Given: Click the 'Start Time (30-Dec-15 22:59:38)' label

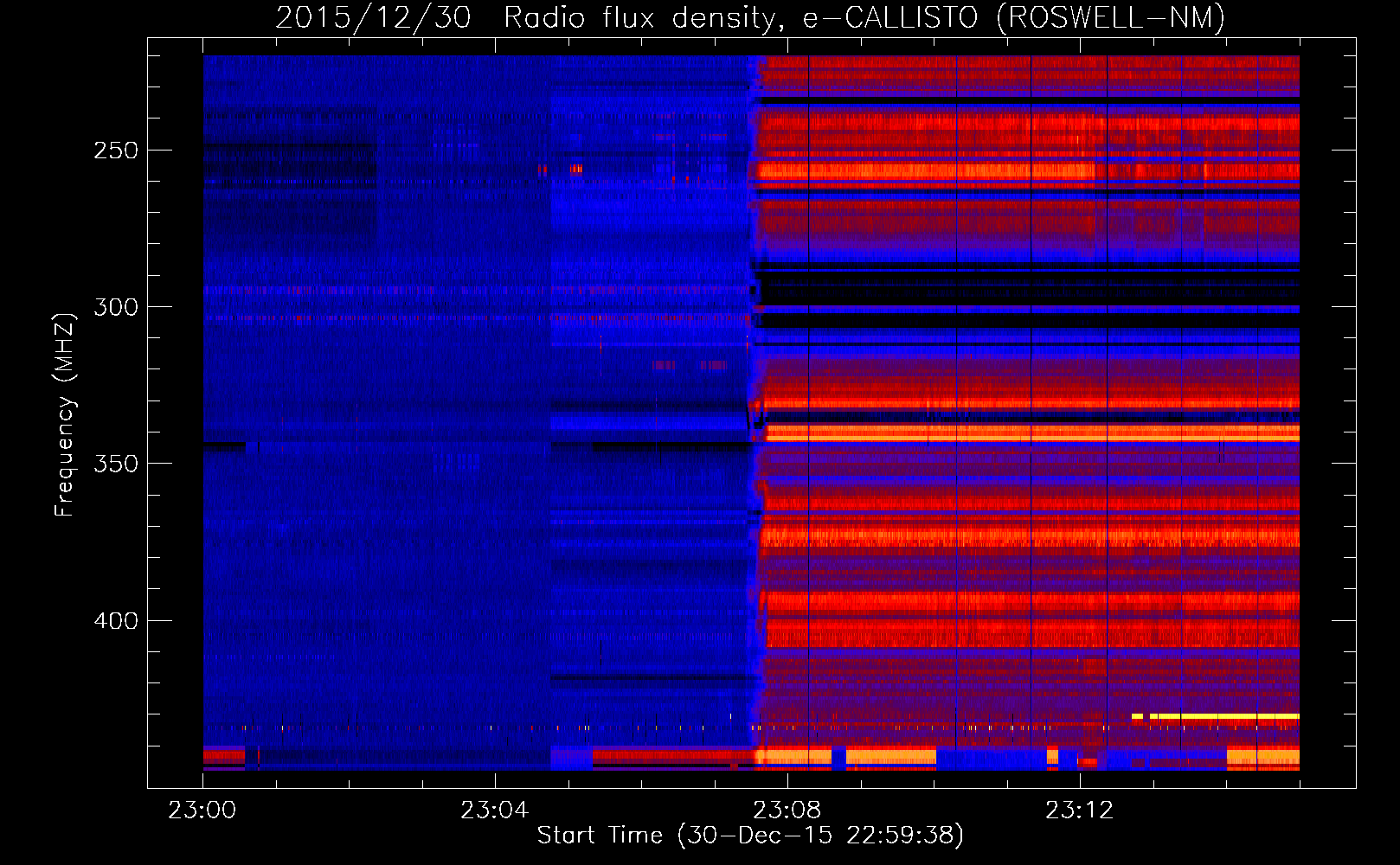Looking at the screenshot, I should click(750, 836).
